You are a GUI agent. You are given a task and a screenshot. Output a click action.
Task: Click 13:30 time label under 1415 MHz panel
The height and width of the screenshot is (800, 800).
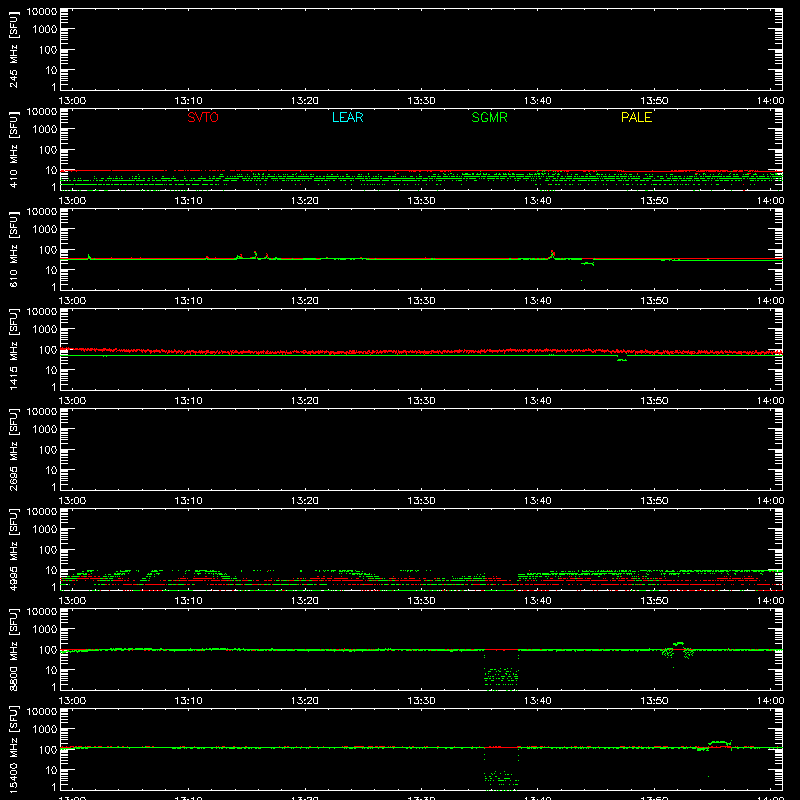point(421,401)
